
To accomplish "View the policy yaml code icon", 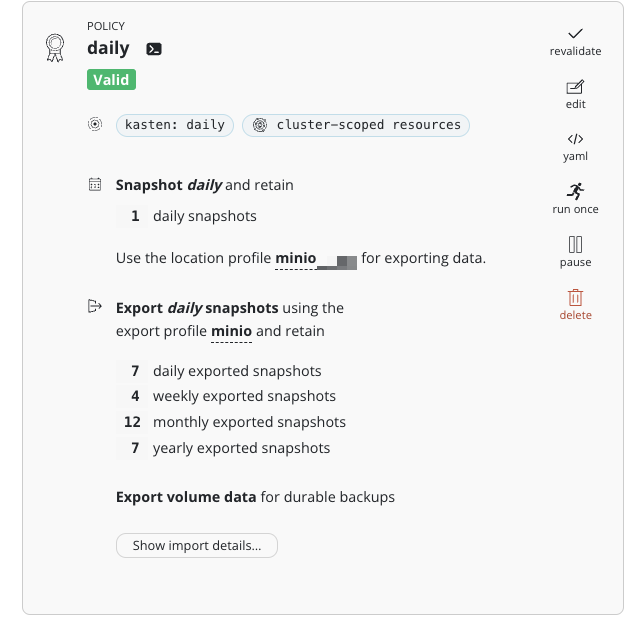I will point(575,139).
